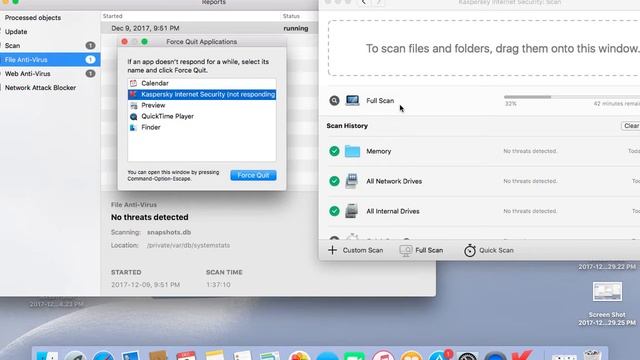This screenshot has height=360, width=640.
Task: Start Full Scan from bottom toolbar
Action: coord(421,250)
